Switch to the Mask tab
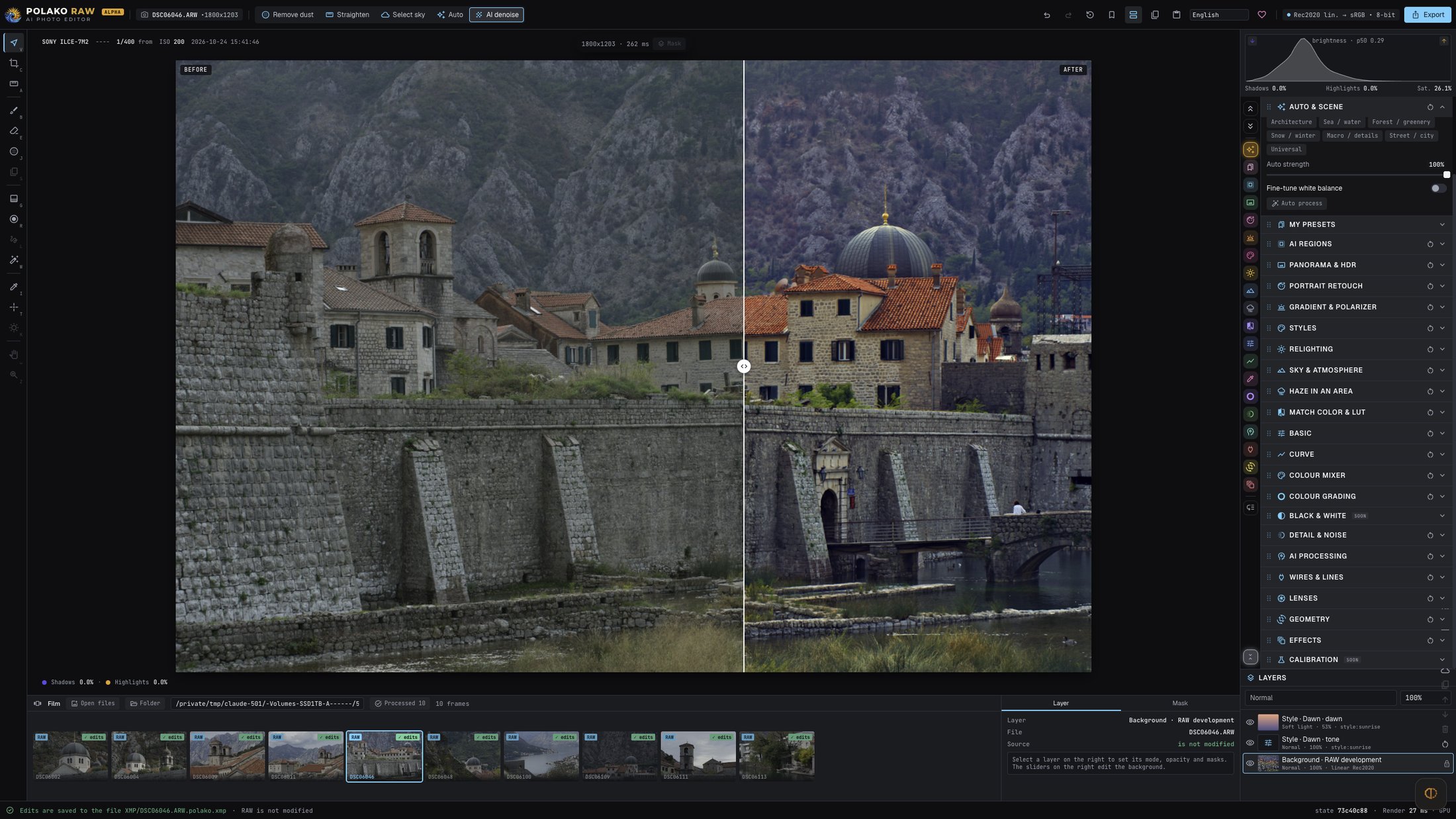Viewport: 1456px width, 819px height. click(1180, 703)
